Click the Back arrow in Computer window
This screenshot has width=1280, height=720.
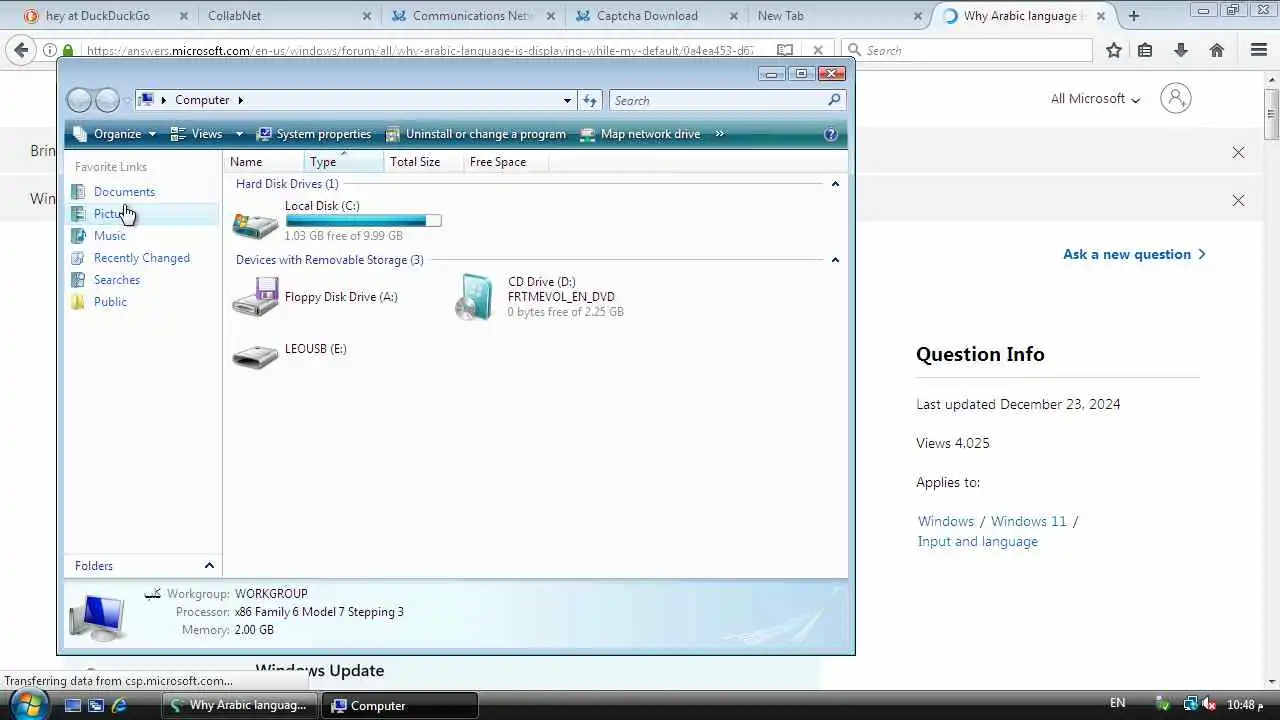(79, 100)
